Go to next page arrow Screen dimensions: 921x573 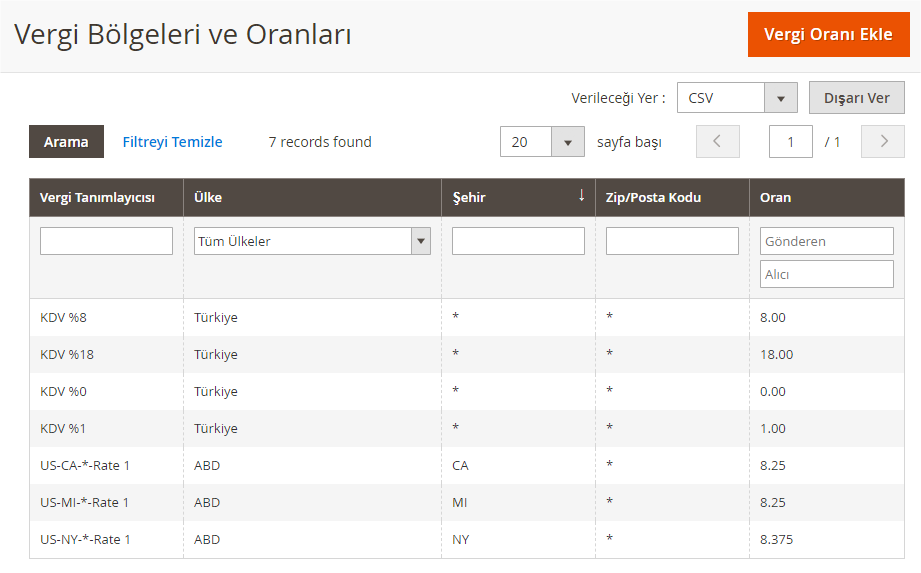pyautogui.click(x=883, y=141)
